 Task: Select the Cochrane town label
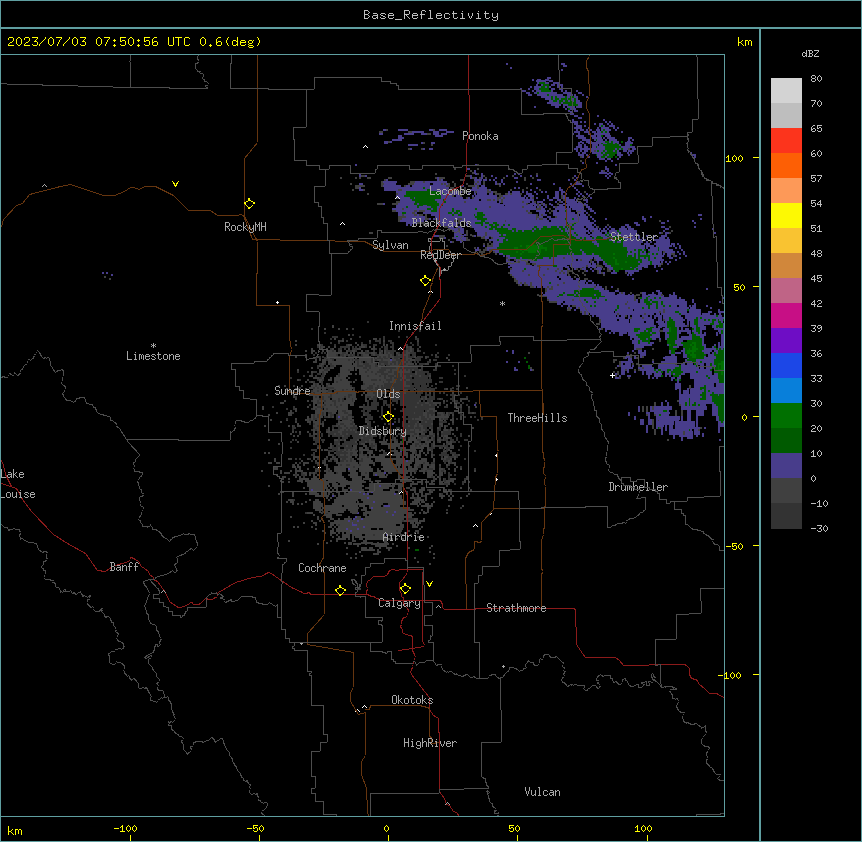tap(322, 568)
